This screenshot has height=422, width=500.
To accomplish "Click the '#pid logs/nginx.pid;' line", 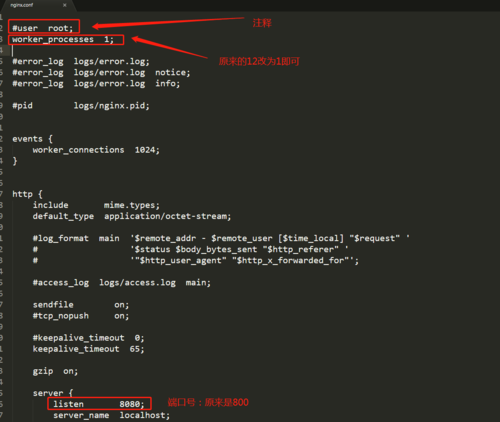I will click(x=81, y=106).
